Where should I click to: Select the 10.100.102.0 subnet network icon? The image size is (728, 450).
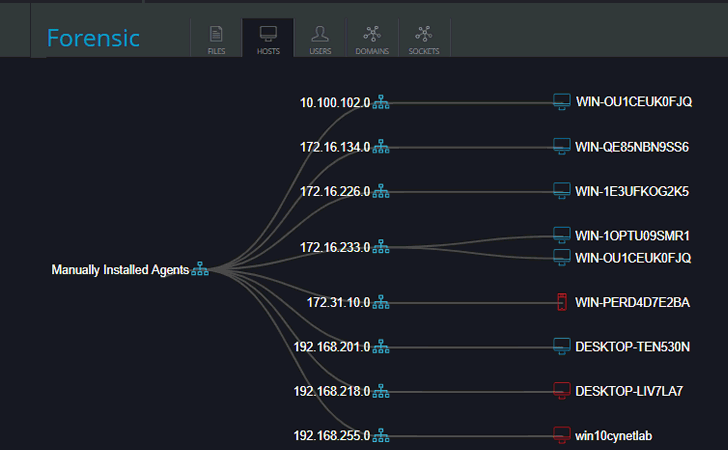381,102
